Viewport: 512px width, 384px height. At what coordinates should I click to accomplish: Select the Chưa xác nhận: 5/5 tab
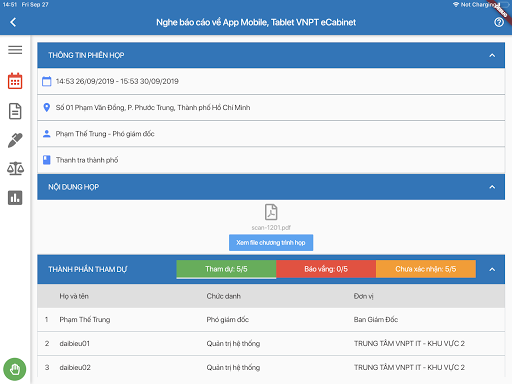pos(426,269)
